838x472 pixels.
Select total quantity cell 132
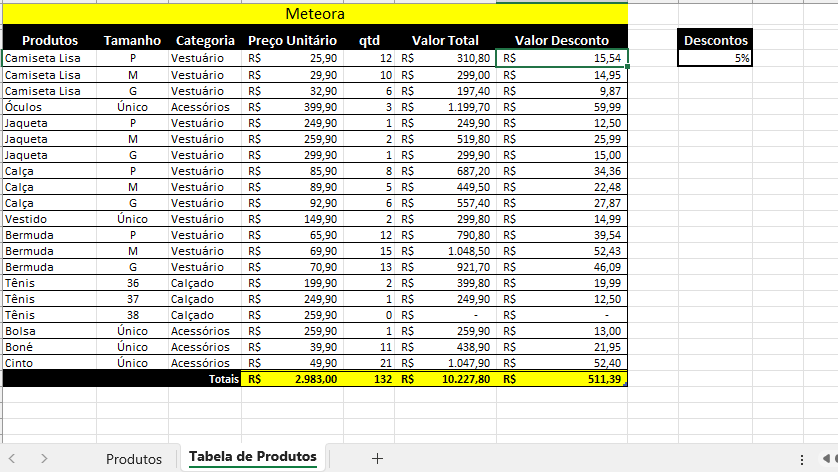pyautogui.click(x=369, y=379)
